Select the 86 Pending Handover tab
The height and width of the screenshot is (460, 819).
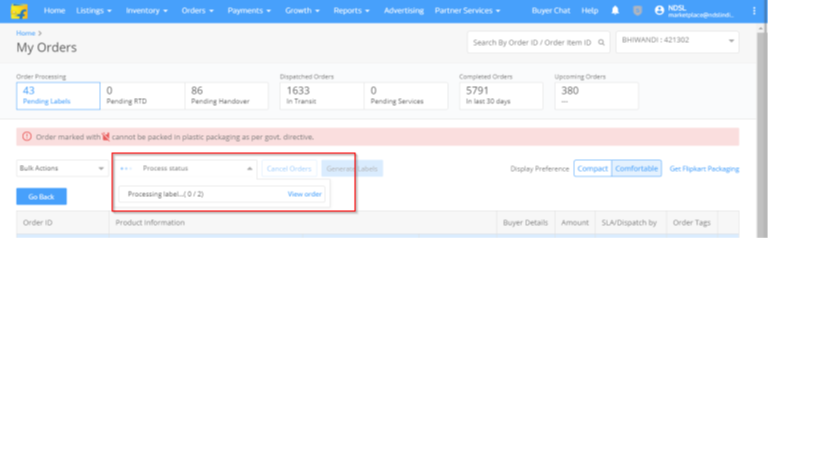[227, 96]
